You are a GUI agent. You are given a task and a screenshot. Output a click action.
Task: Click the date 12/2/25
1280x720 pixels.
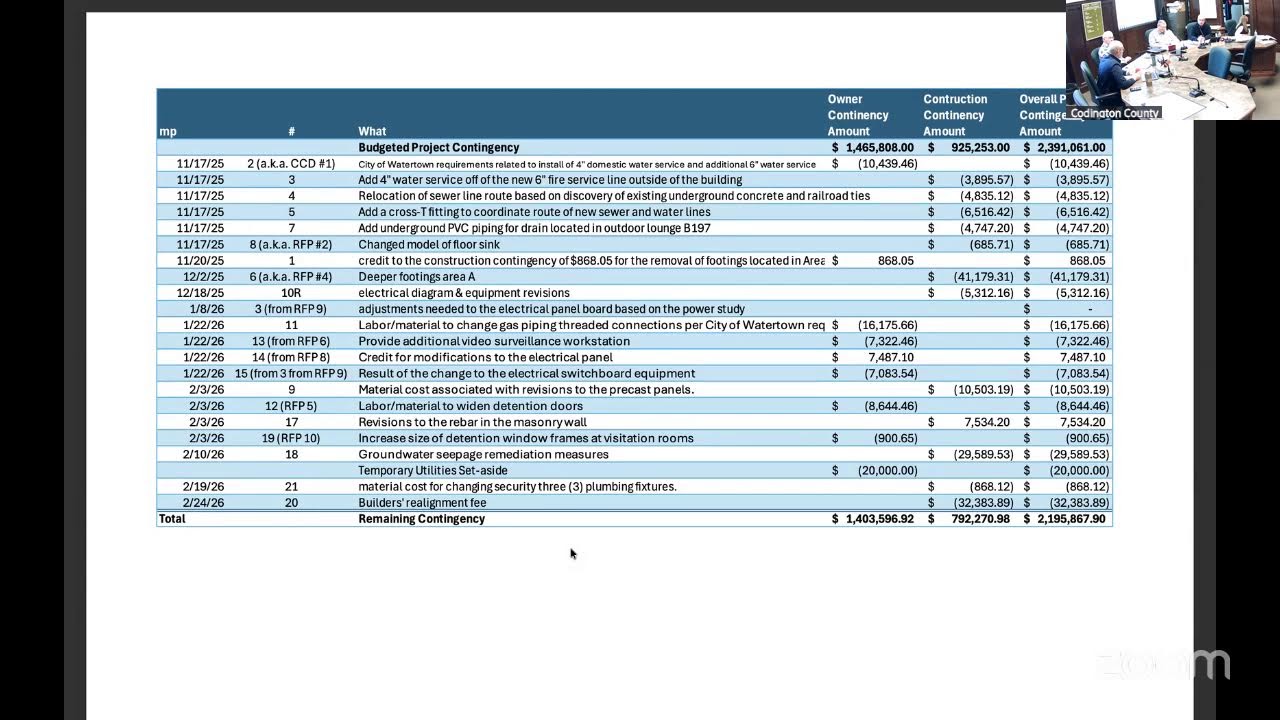204,277
